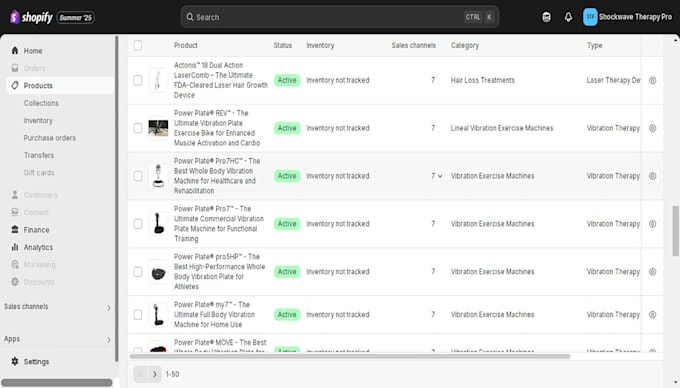Viewport: 680px width, 388px height.
Task: Click "Lineal Vibration Exercise Machines" category cell
Action: [502, 128]
